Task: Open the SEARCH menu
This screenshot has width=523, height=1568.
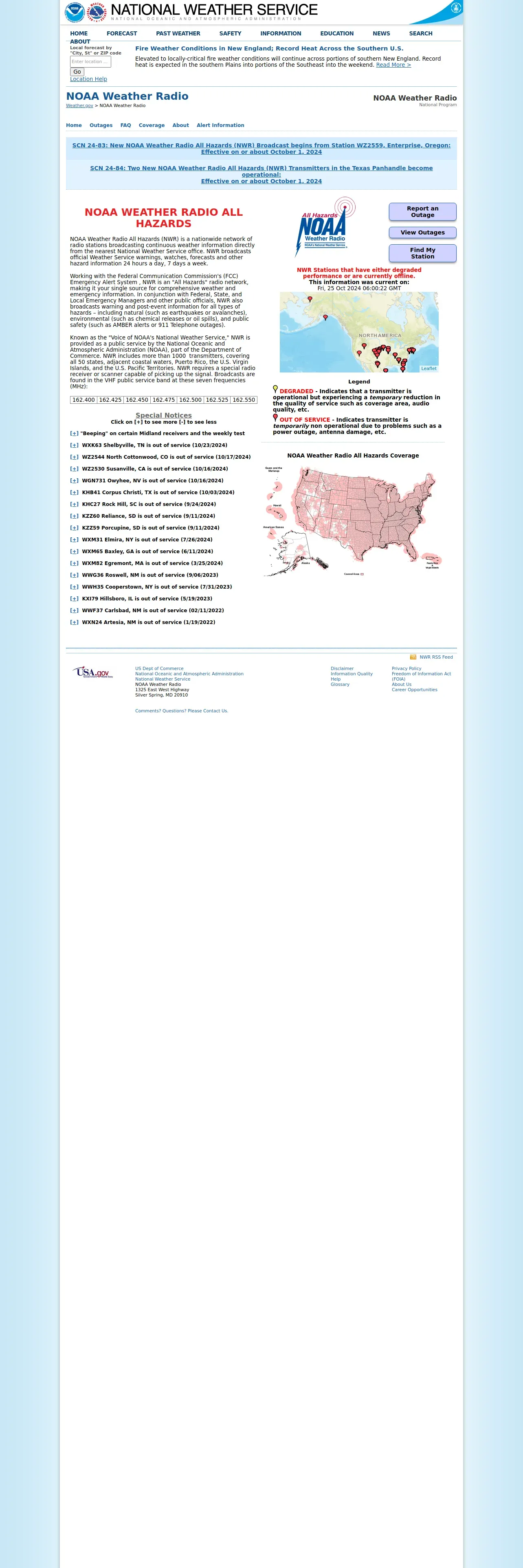Action: click(x=421, y=33)
